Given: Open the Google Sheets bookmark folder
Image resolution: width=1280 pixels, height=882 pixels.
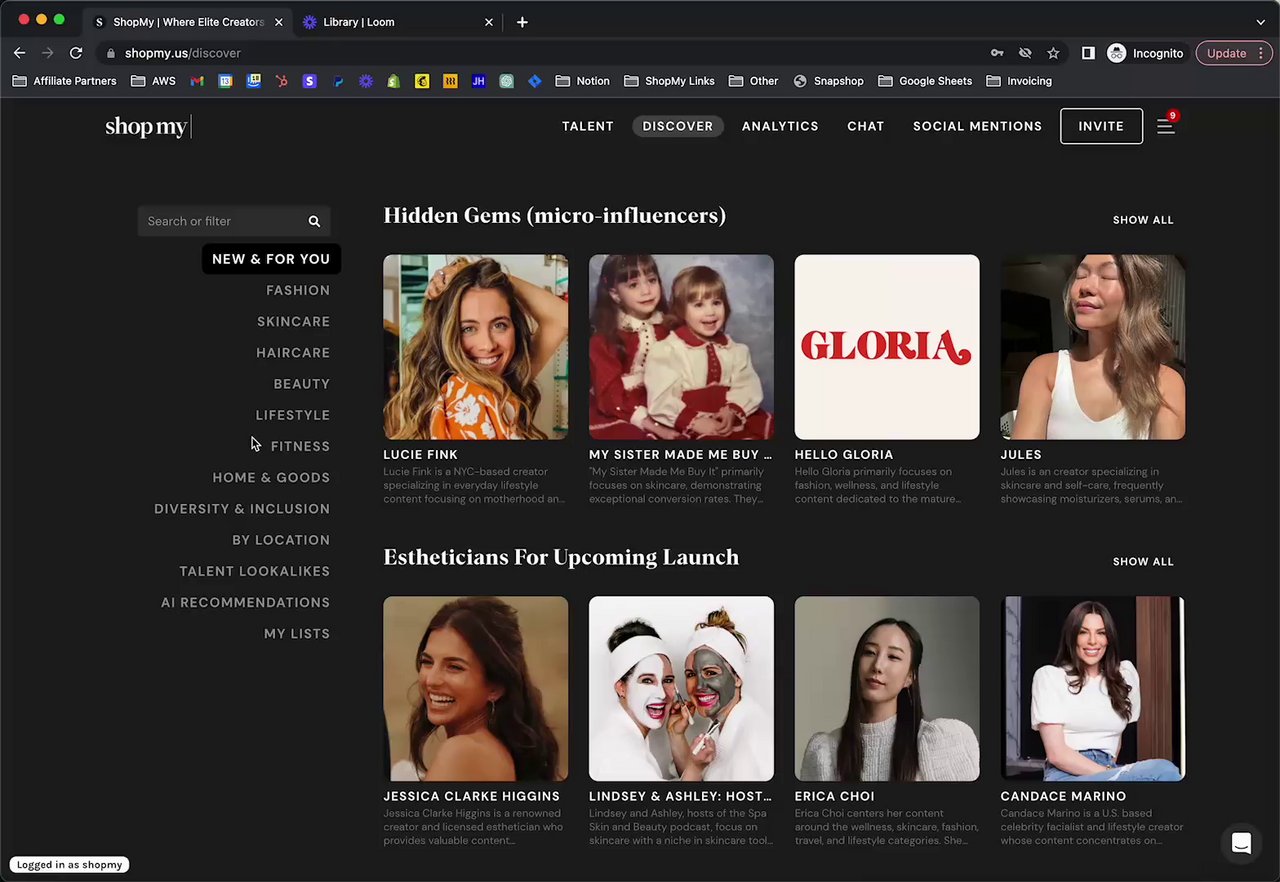Looking at the screenshot, I should (925, 81).
